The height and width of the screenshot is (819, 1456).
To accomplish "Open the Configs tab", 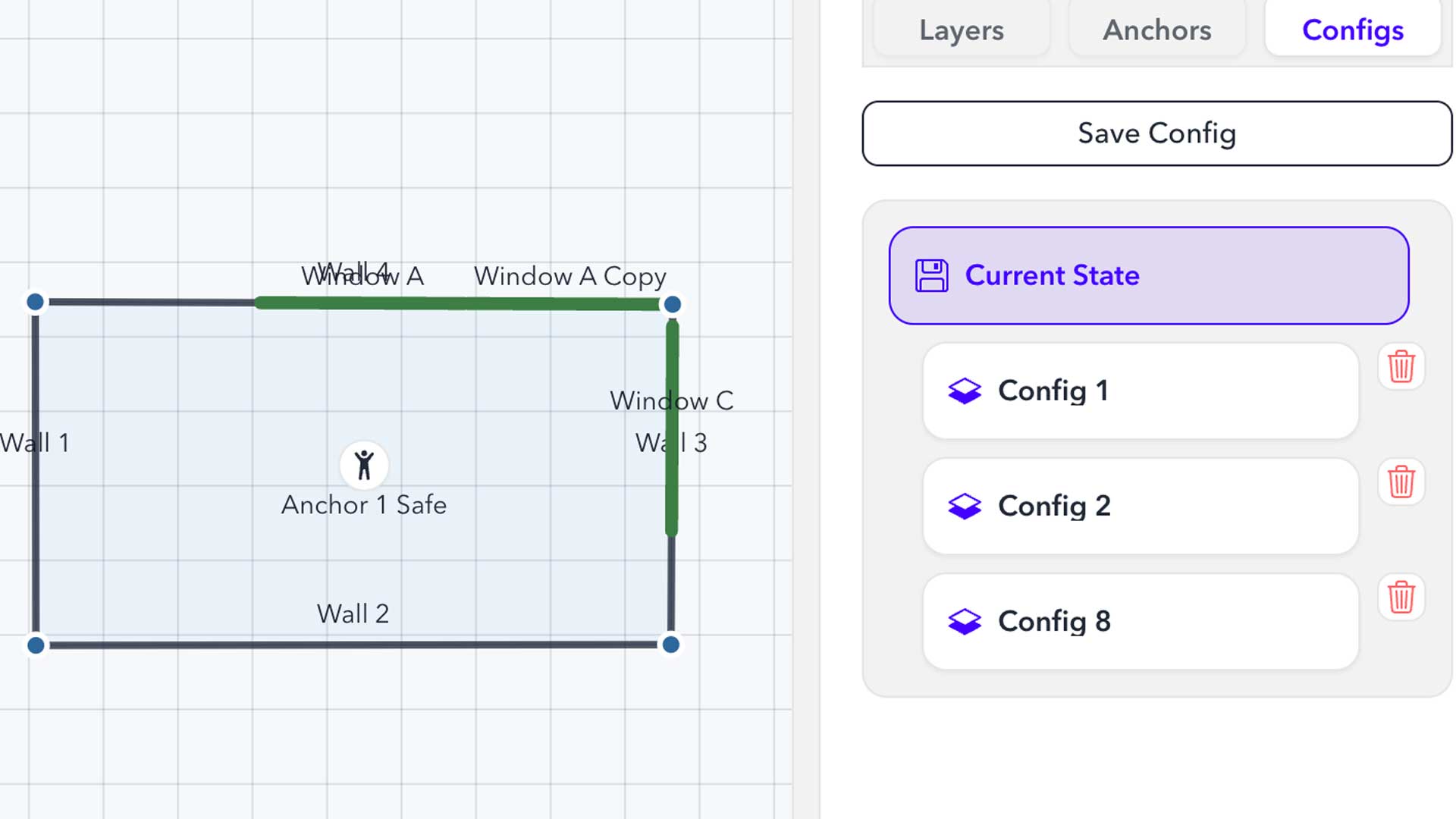I will click(1352, 30).
